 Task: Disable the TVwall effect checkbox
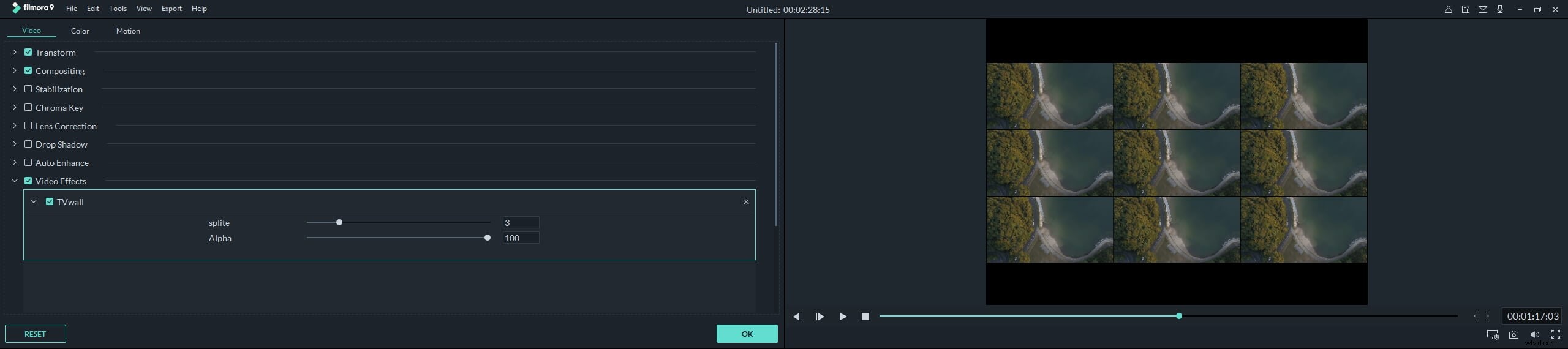pyautogui.click(x=50, y=201)
